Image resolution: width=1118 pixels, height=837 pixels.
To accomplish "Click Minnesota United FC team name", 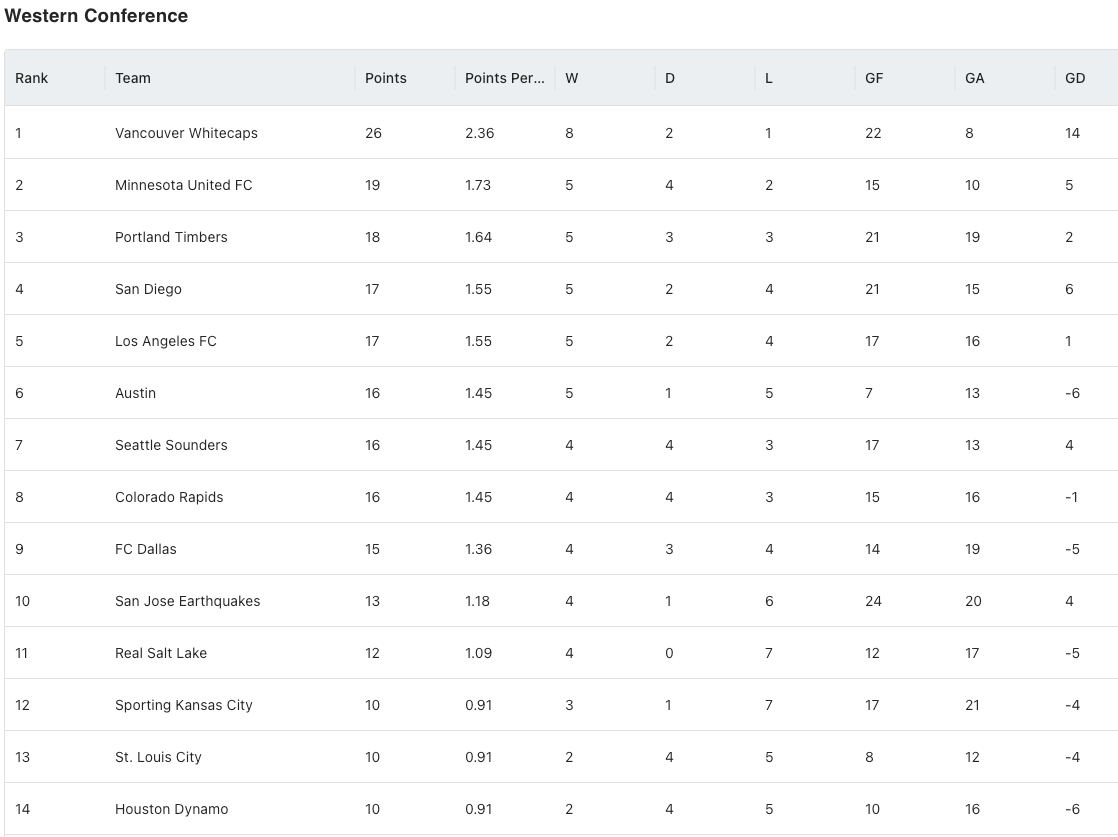I will tap(183, 185).
